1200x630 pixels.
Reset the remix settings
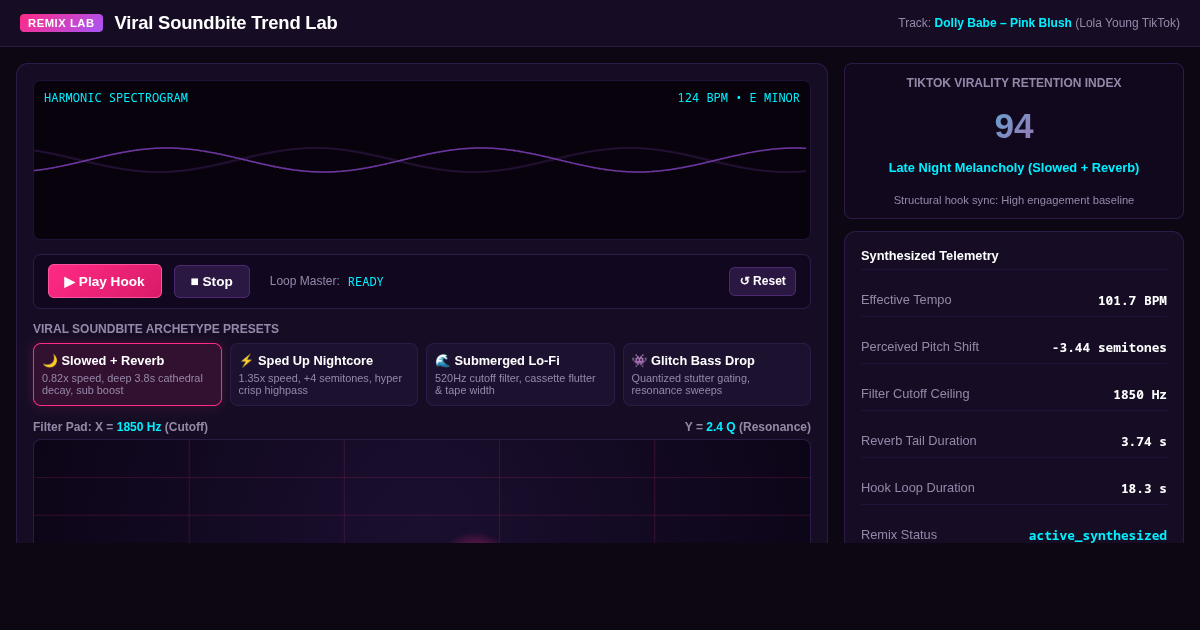pyautogui.click(x=762, y=281)
